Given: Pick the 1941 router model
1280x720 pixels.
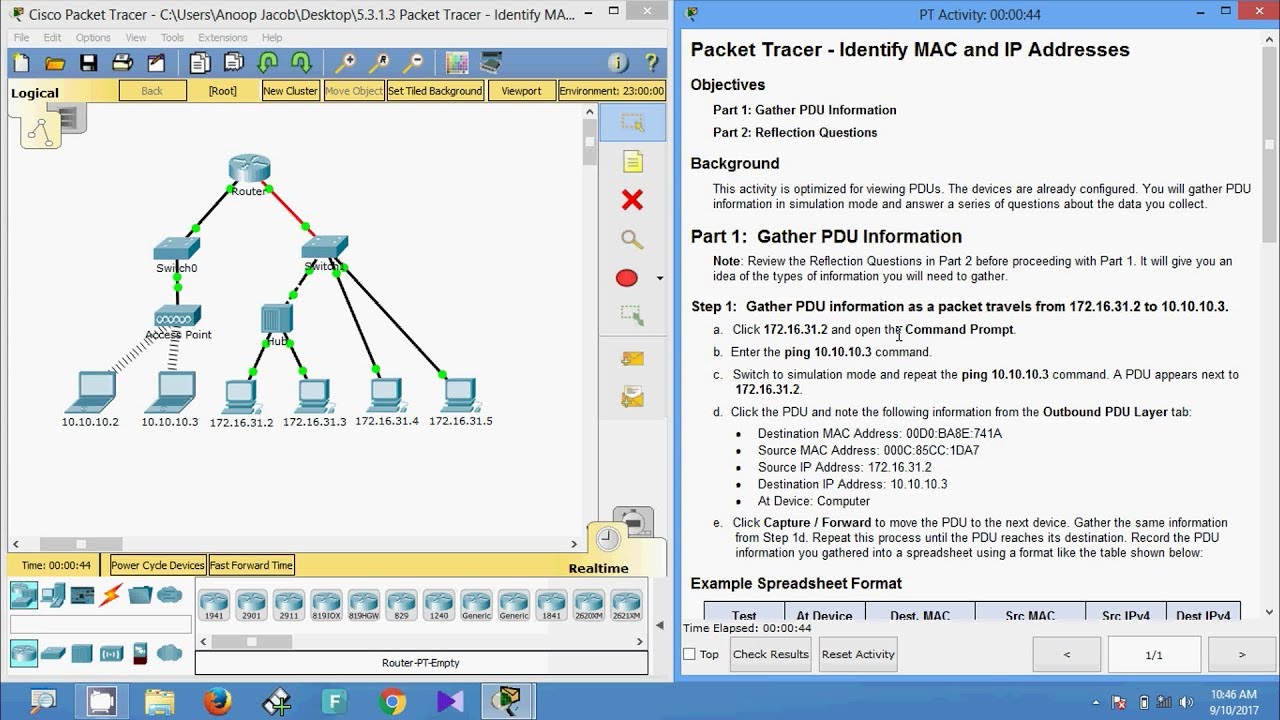Looking at the screenshot, I should click(x=214, y=604).
